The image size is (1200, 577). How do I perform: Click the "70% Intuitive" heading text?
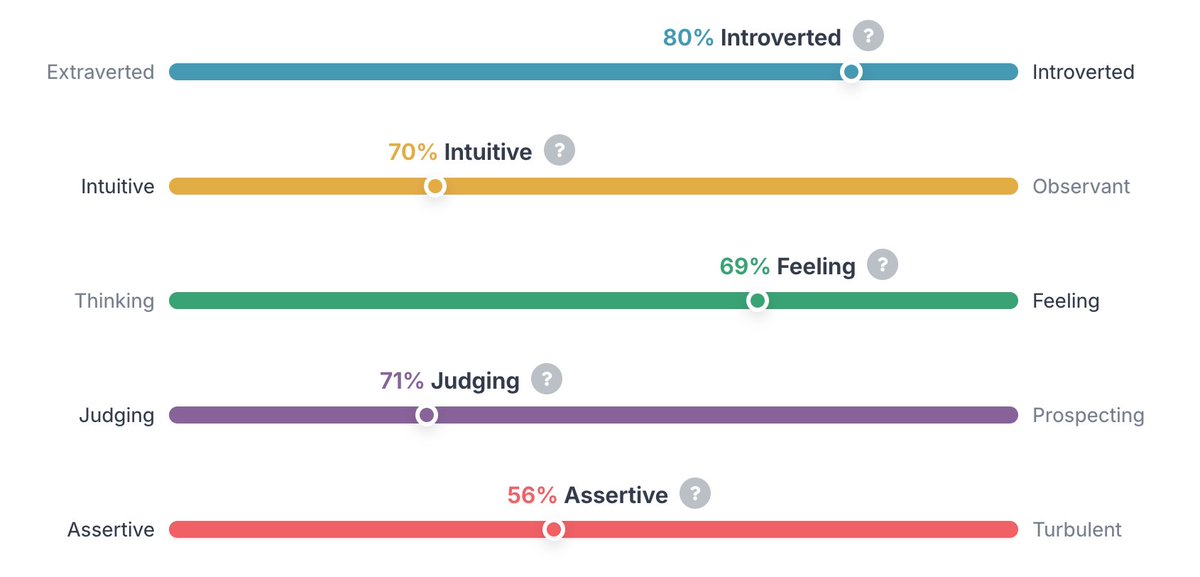(460, 152)
